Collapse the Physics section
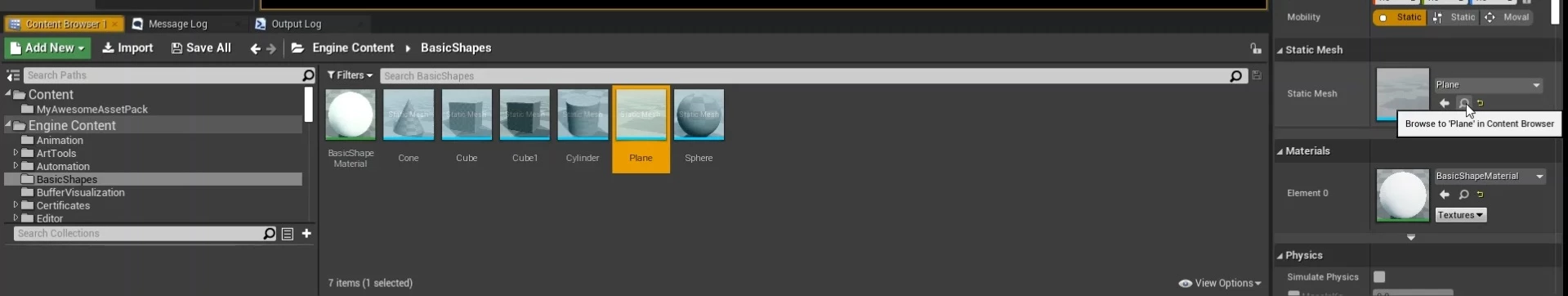Screen dimensions: 1568x296 click(1280, 257)
